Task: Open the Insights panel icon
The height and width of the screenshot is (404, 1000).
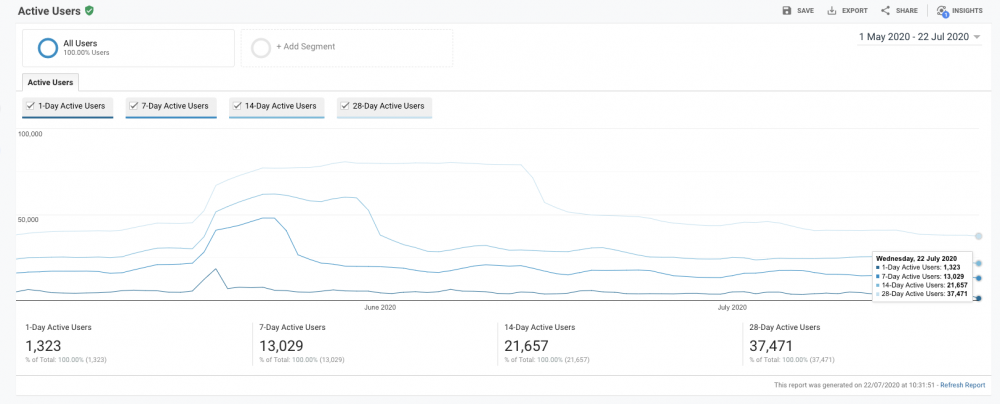Action: (942, 11)
